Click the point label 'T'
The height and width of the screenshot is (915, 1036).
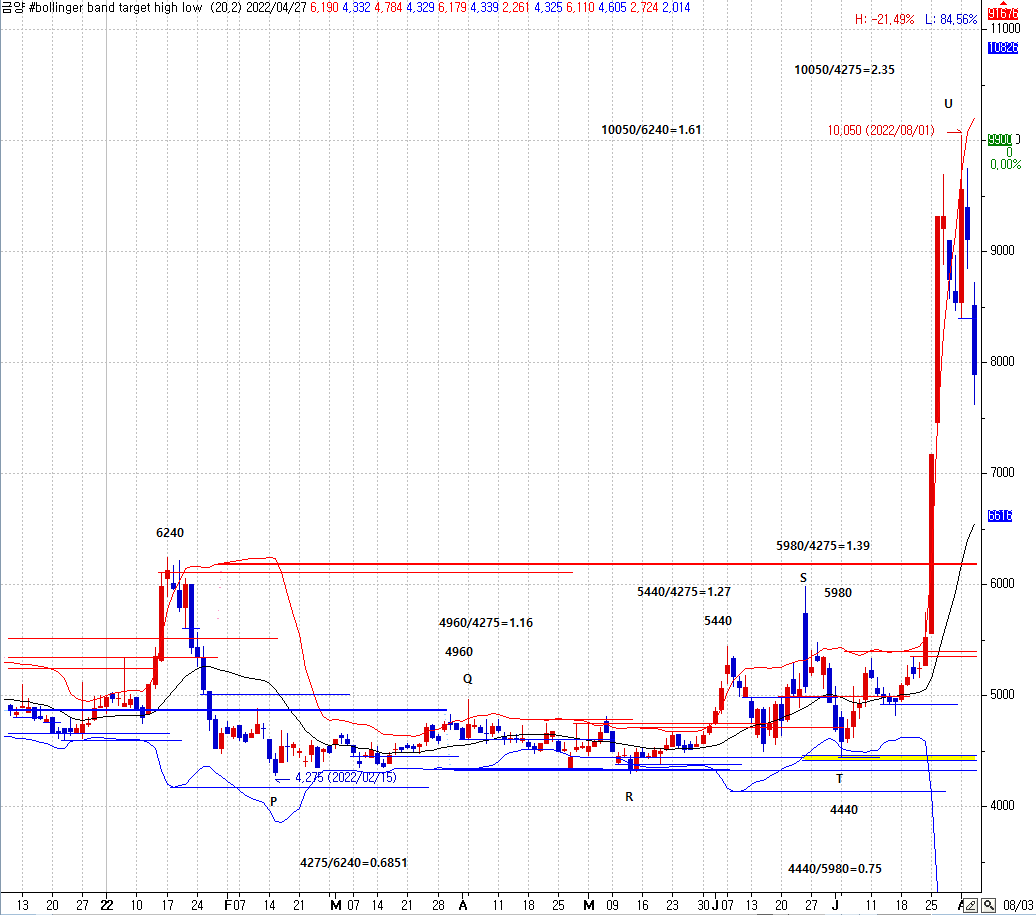pos(840,779)
